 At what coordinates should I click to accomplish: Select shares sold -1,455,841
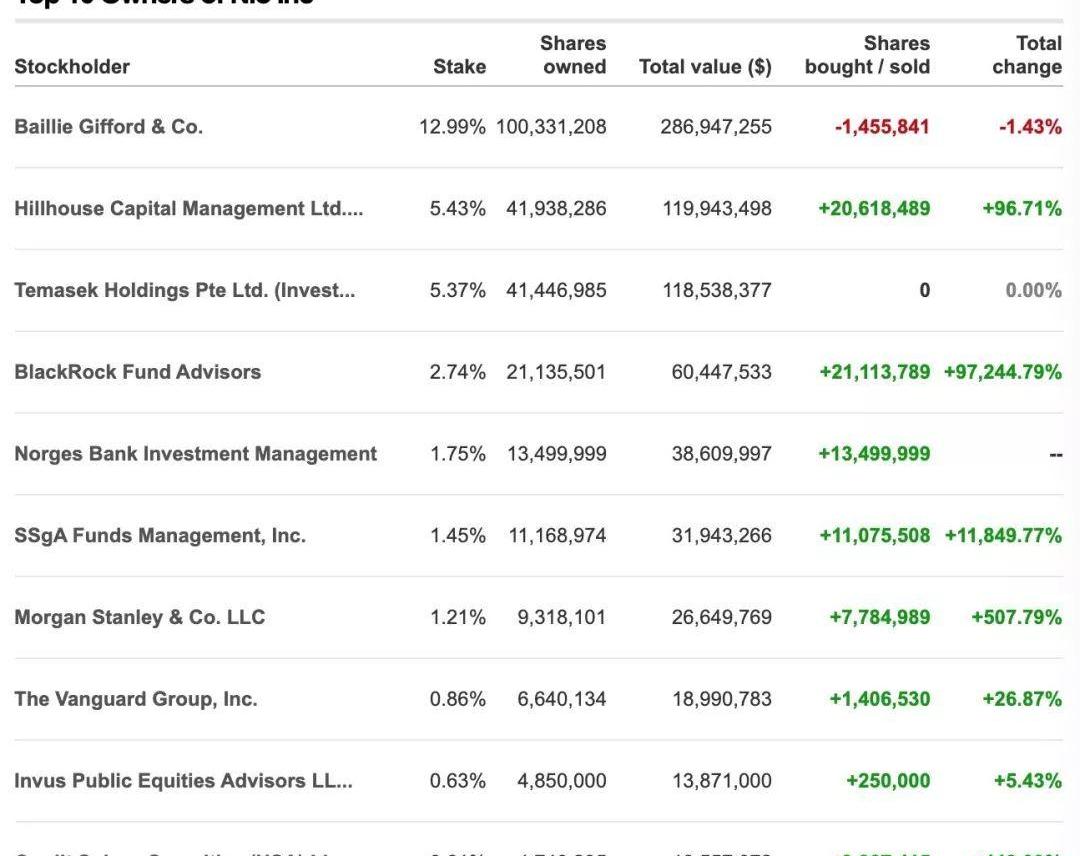click(x=882, y=127)
